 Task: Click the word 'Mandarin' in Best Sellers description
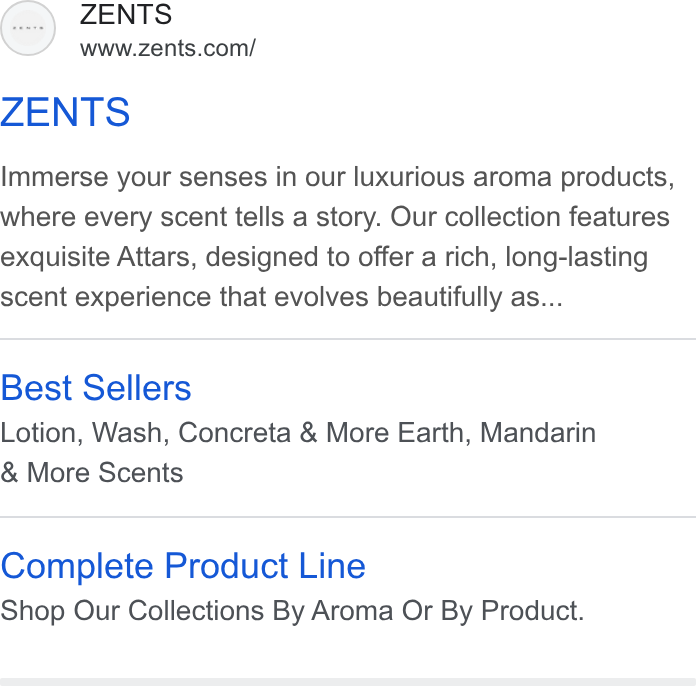coord(538,432)
